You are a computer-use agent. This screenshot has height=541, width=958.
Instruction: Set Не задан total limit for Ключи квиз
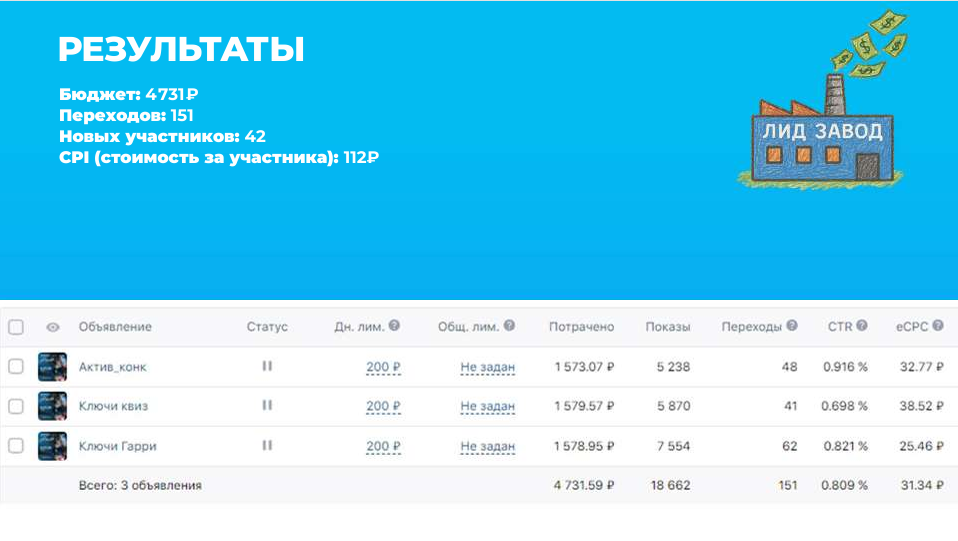click(488, 407)
